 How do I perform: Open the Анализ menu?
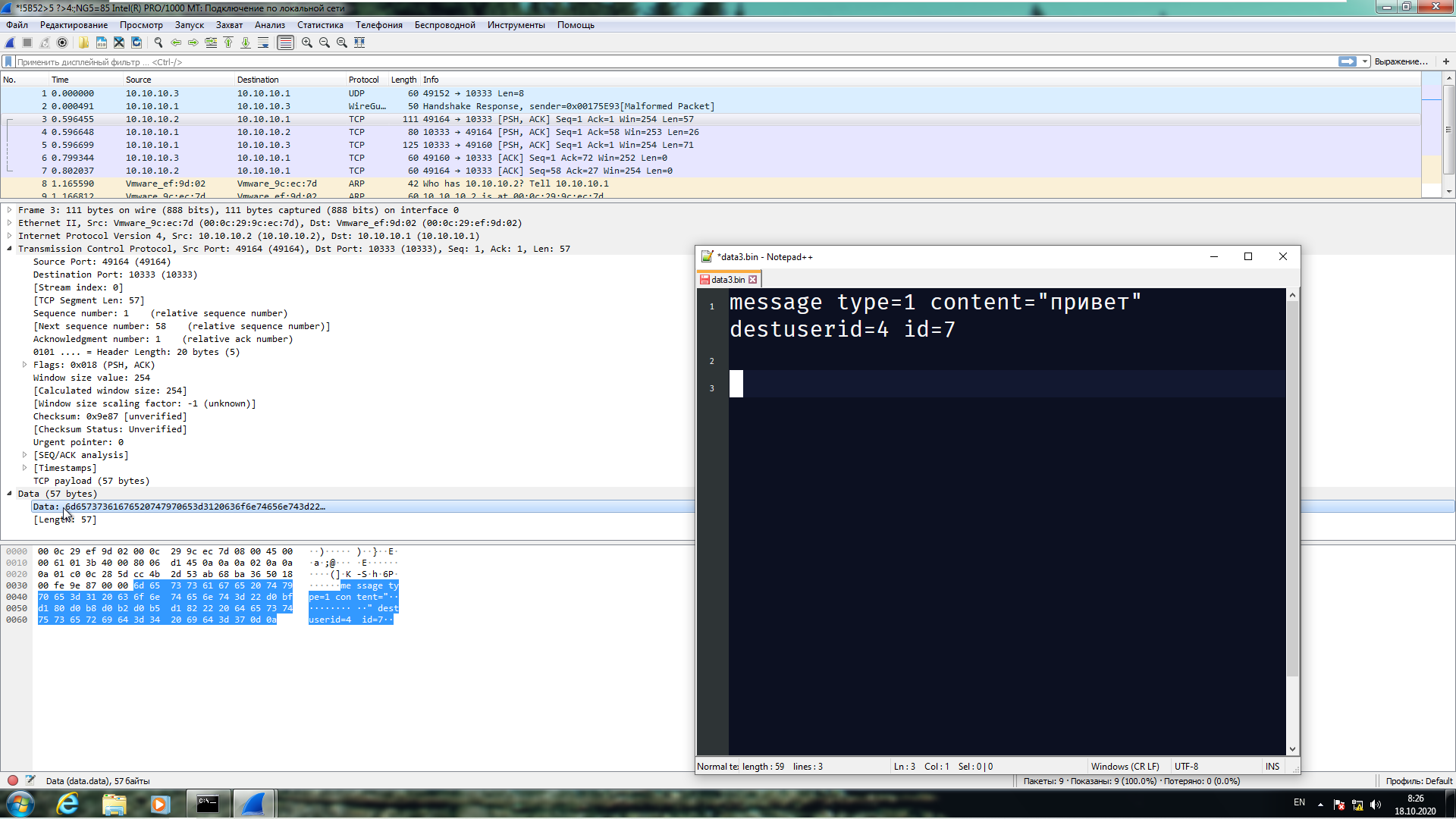pyautogui.click(x=270, y=25)
